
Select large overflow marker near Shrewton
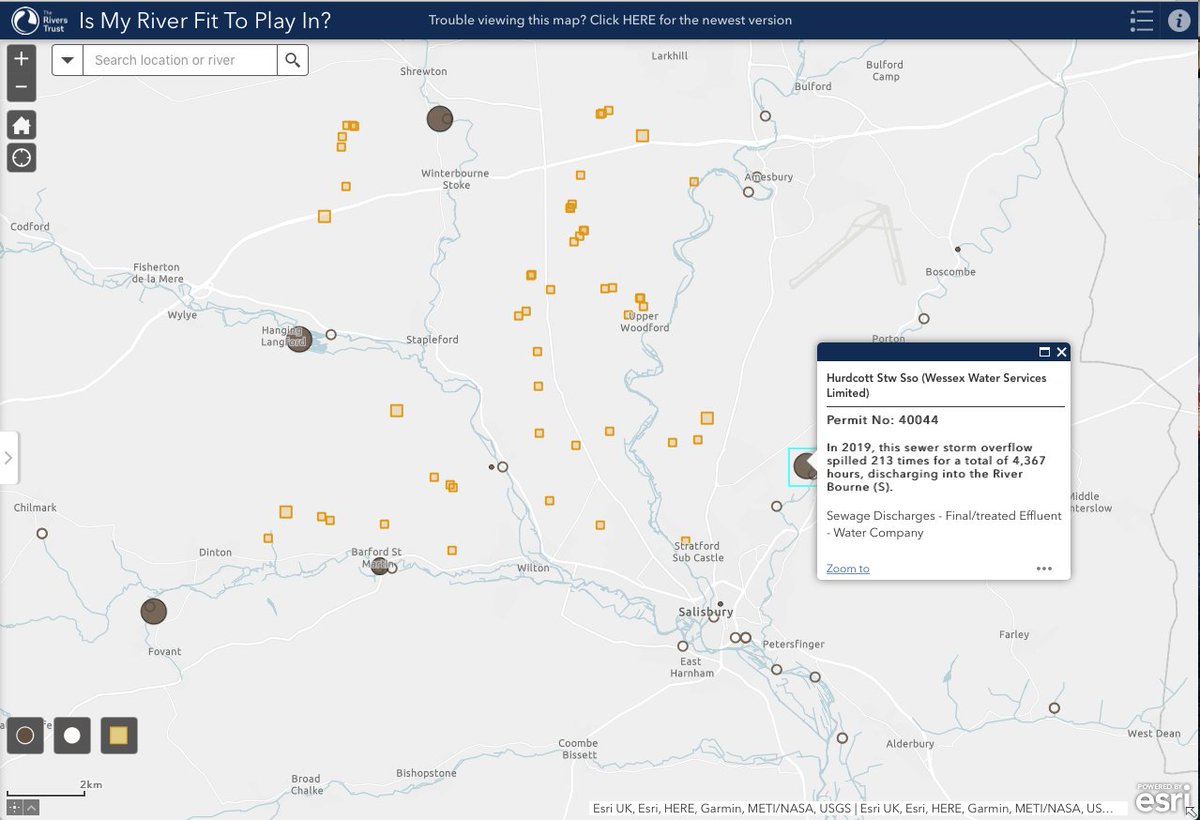(x=440, y=119)
